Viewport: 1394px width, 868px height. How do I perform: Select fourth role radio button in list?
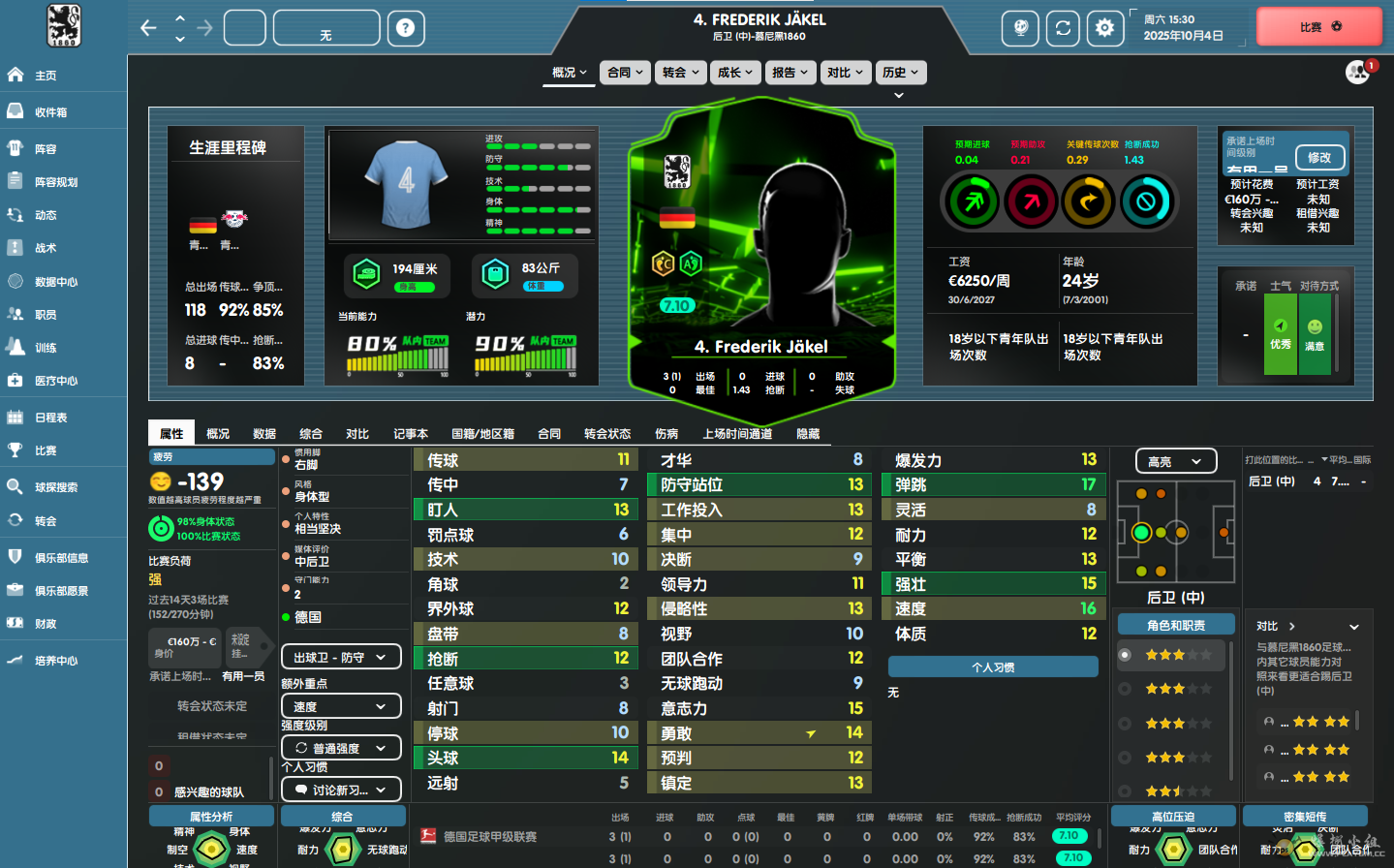click(1125, 758)
